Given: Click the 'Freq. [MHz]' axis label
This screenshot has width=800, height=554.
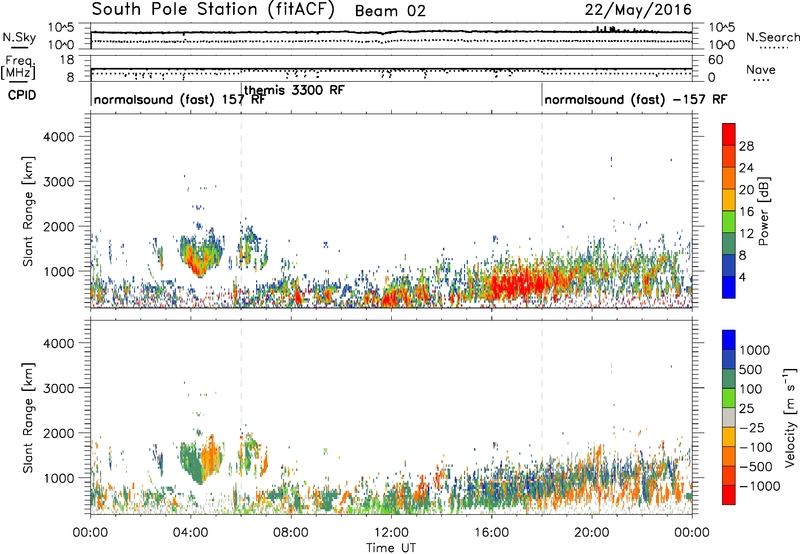Looking at the screenshot, I should click(18, 67).
